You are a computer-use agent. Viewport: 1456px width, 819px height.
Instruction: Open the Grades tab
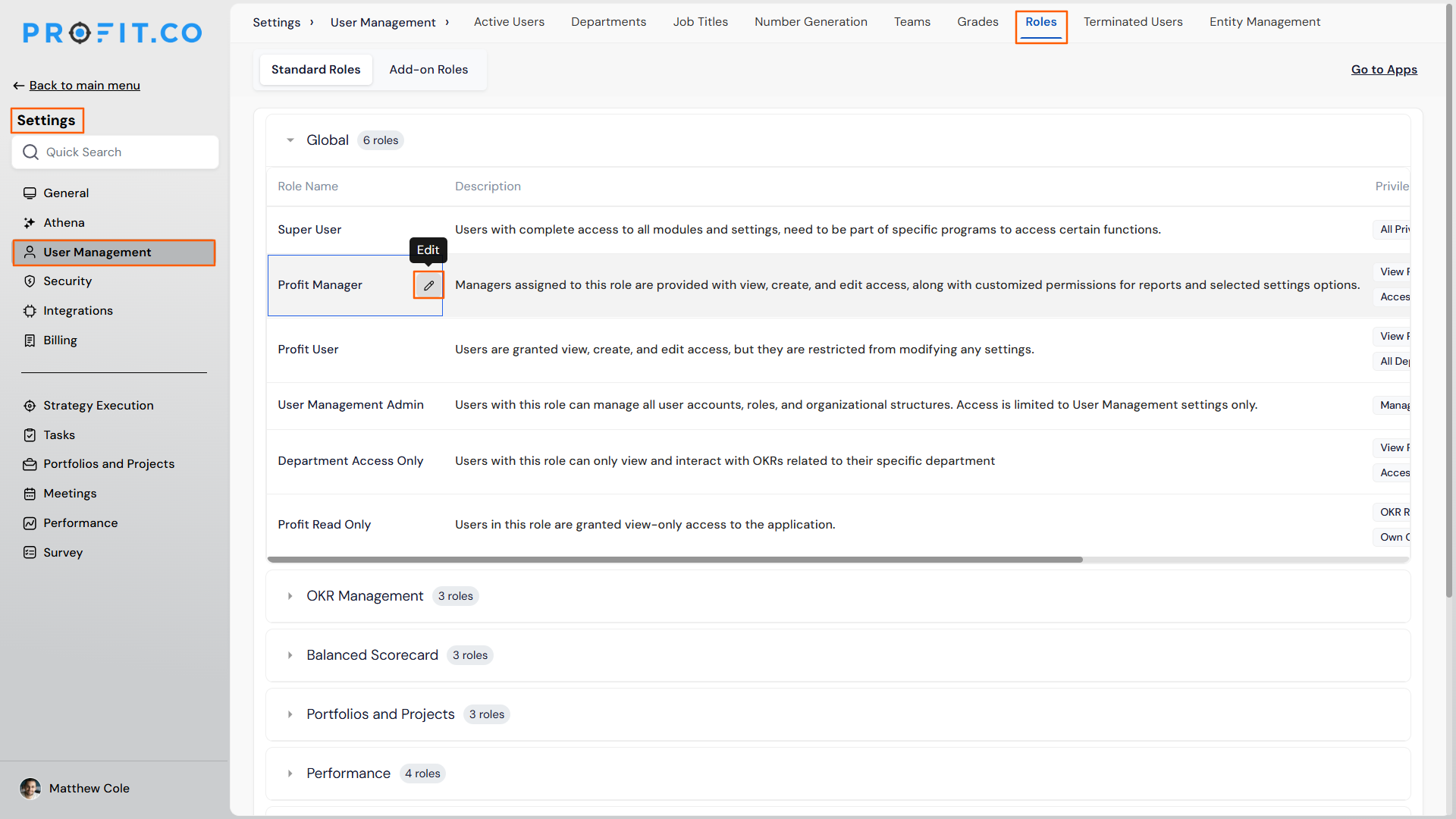click(977, 22)
